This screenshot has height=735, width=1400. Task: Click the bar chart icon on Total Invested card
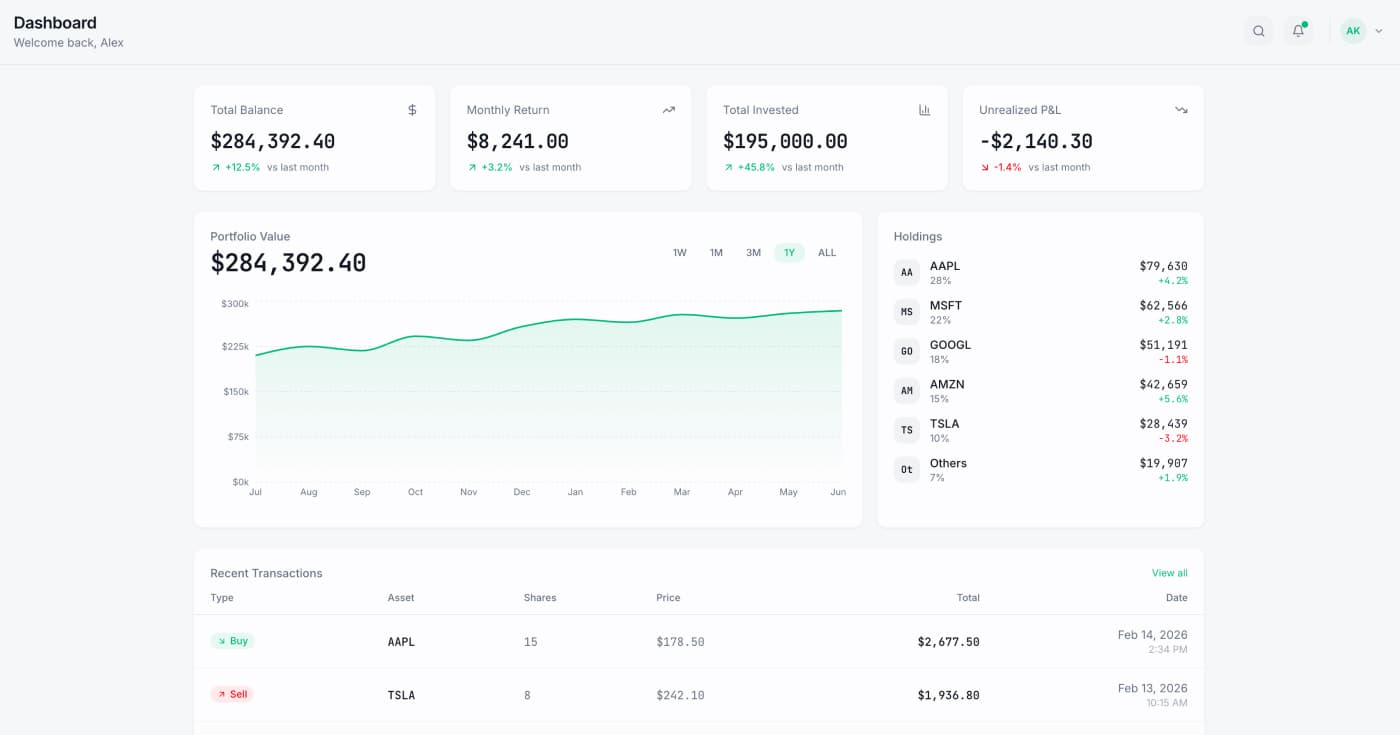coord(924,110)
